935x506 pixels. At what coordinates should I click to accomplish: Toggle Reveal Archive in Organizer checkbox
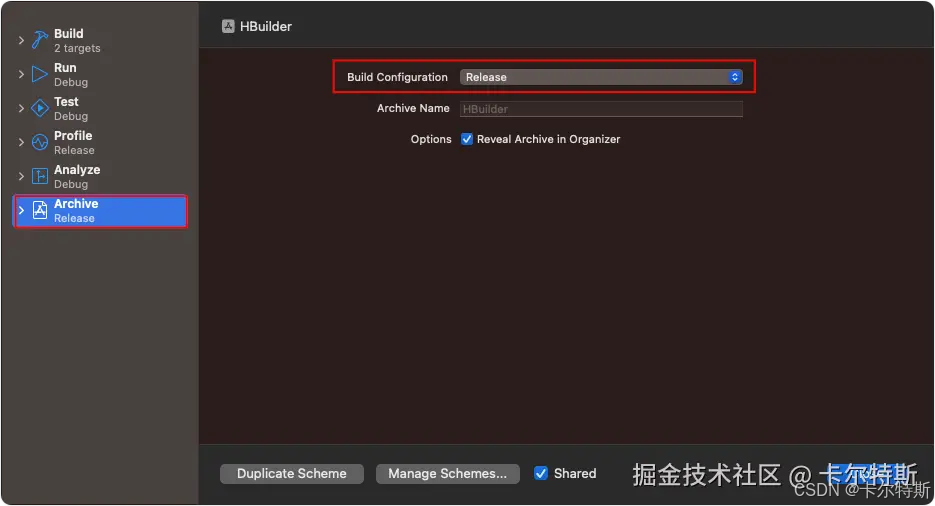click(x=467, y=139)
